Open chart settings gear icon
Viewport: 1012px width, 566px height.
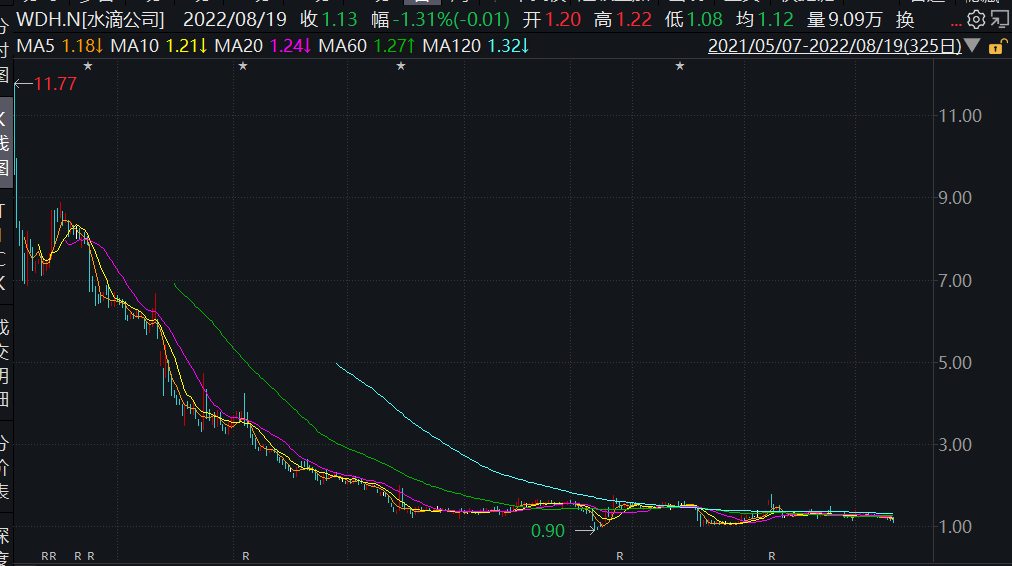(976, 20)
